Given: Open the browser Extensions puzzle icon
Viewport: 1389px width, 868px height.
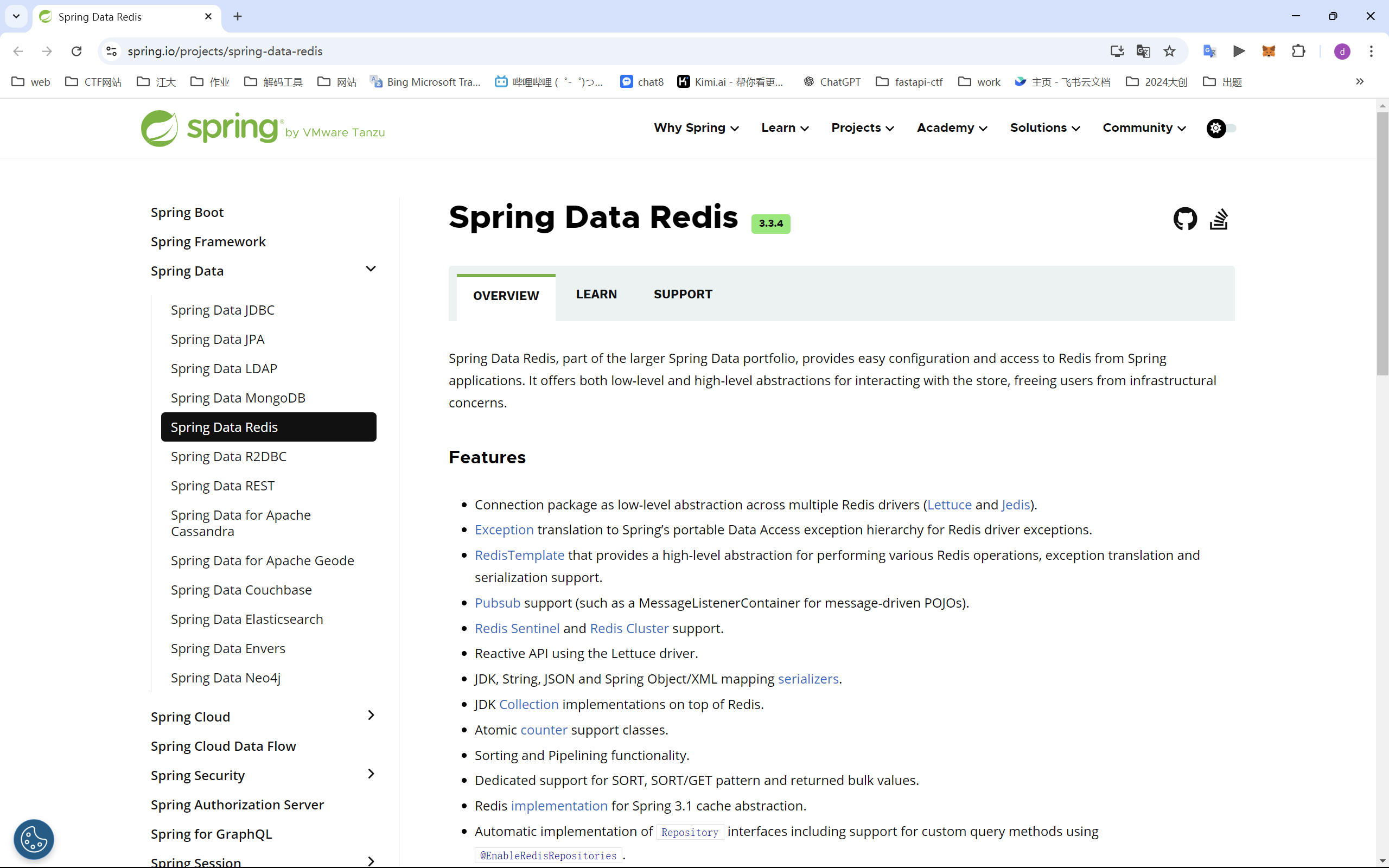Looking at the screenshot, I should 1298,51.
